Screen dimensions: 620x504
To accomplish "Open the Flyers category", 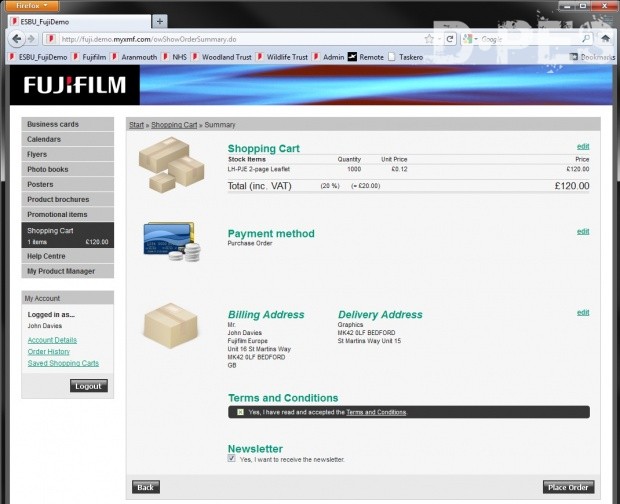I will tap(68, 154).
